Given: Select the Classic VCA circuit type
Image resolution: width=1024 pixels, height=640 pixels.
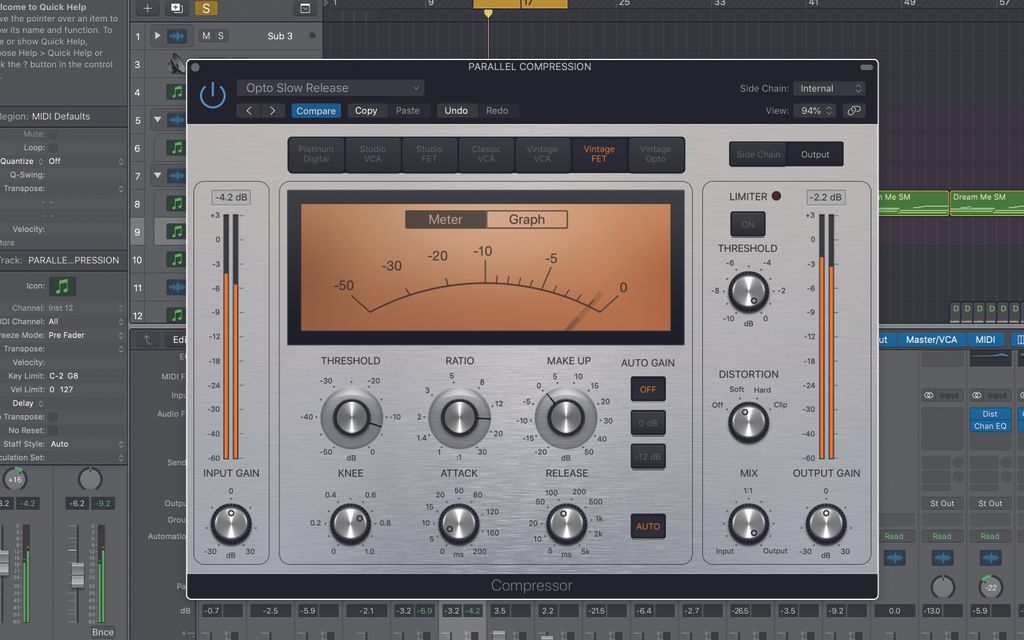Looking at the screenshot, I should 485,154.
